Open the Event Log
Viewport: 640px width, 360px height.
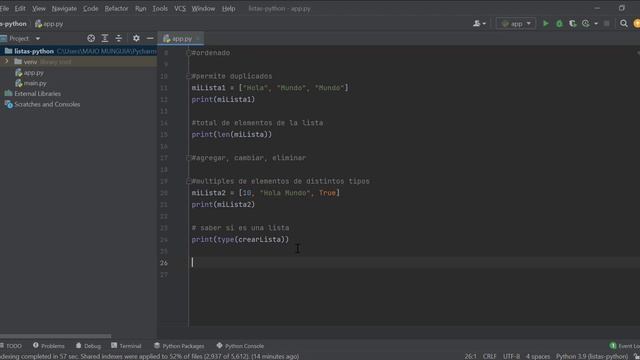[625, 346]
